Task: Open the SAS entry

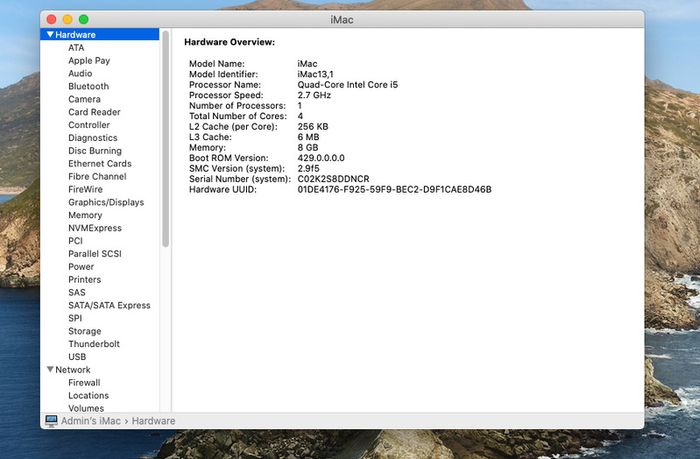Action: [76, 292]
